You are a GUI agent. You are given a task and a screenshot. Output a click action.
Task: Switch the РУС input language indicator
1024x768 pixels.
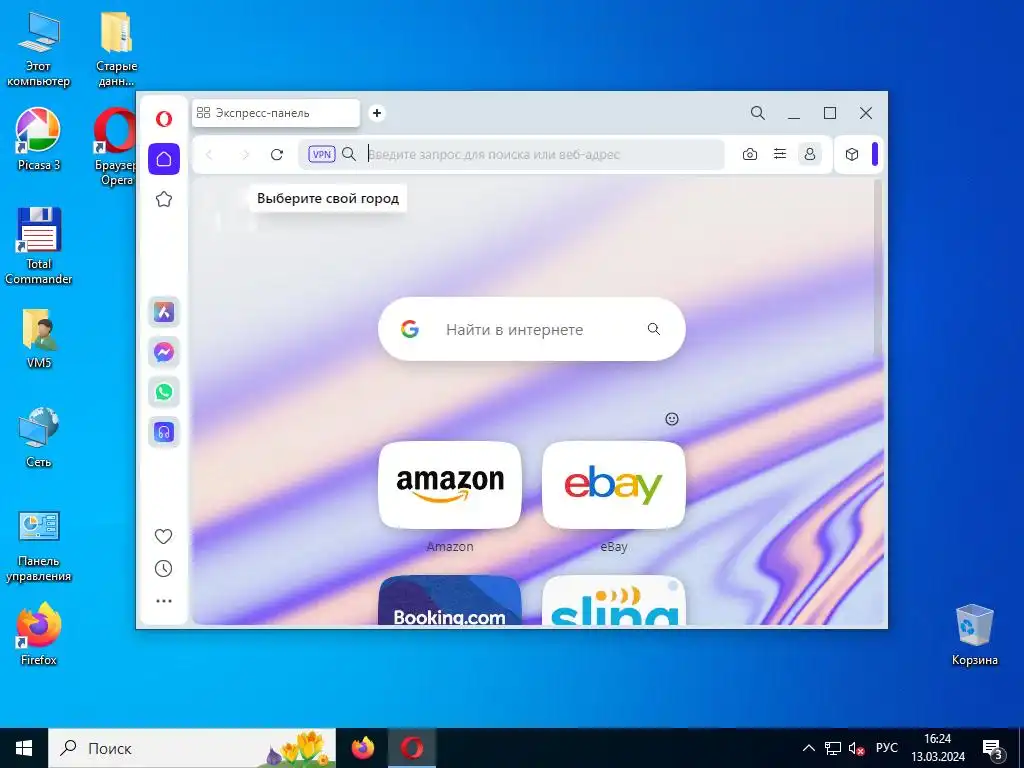887,748
